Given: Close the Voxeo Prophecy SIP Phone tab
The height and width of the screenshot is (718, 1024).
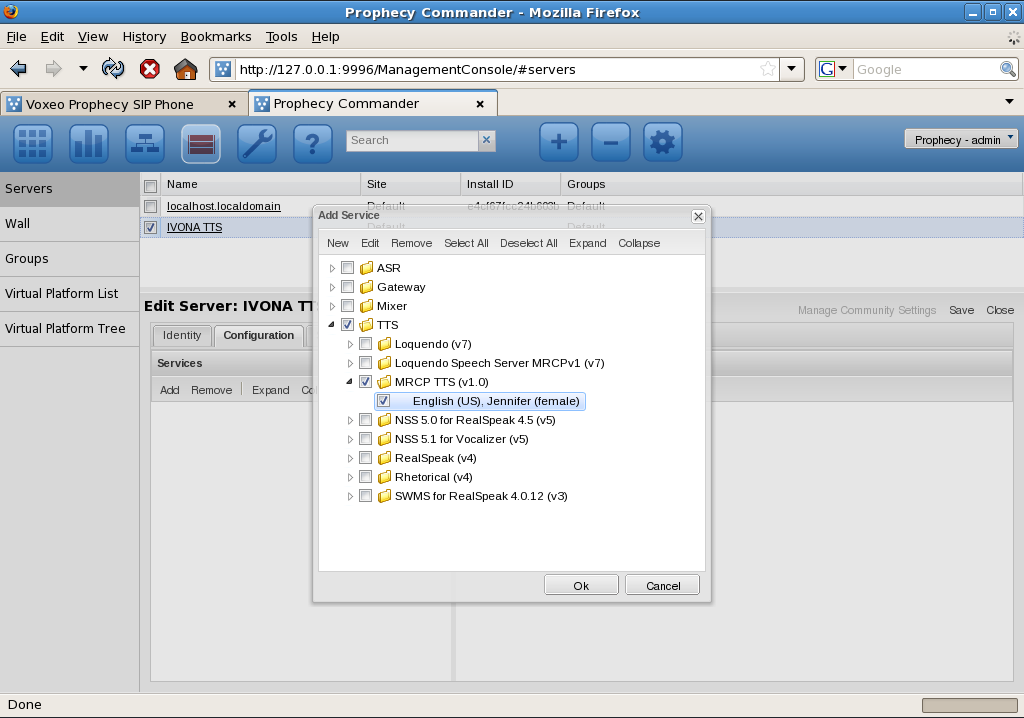Looking at the screenshot, I should point(232,104).
